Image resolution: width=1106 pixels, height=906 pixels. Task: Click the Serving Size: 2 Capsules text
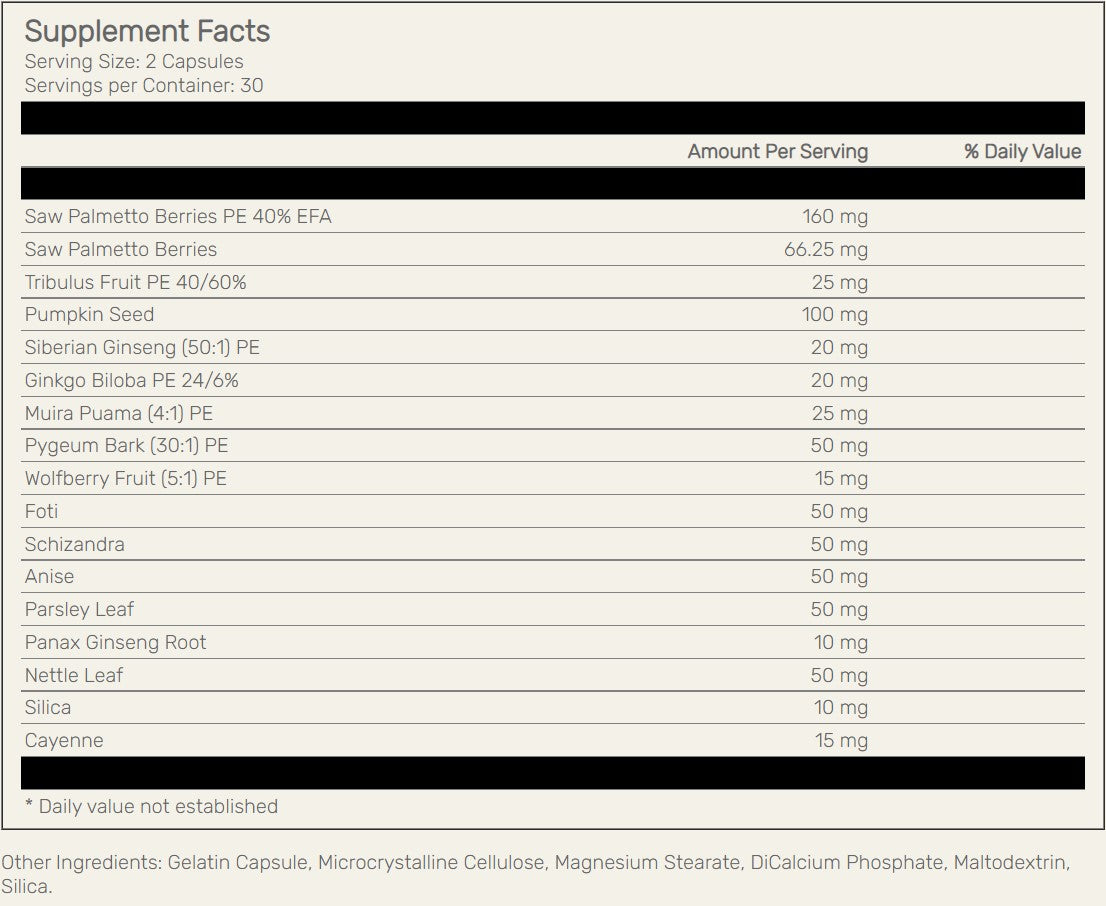[x=134, y=61]
